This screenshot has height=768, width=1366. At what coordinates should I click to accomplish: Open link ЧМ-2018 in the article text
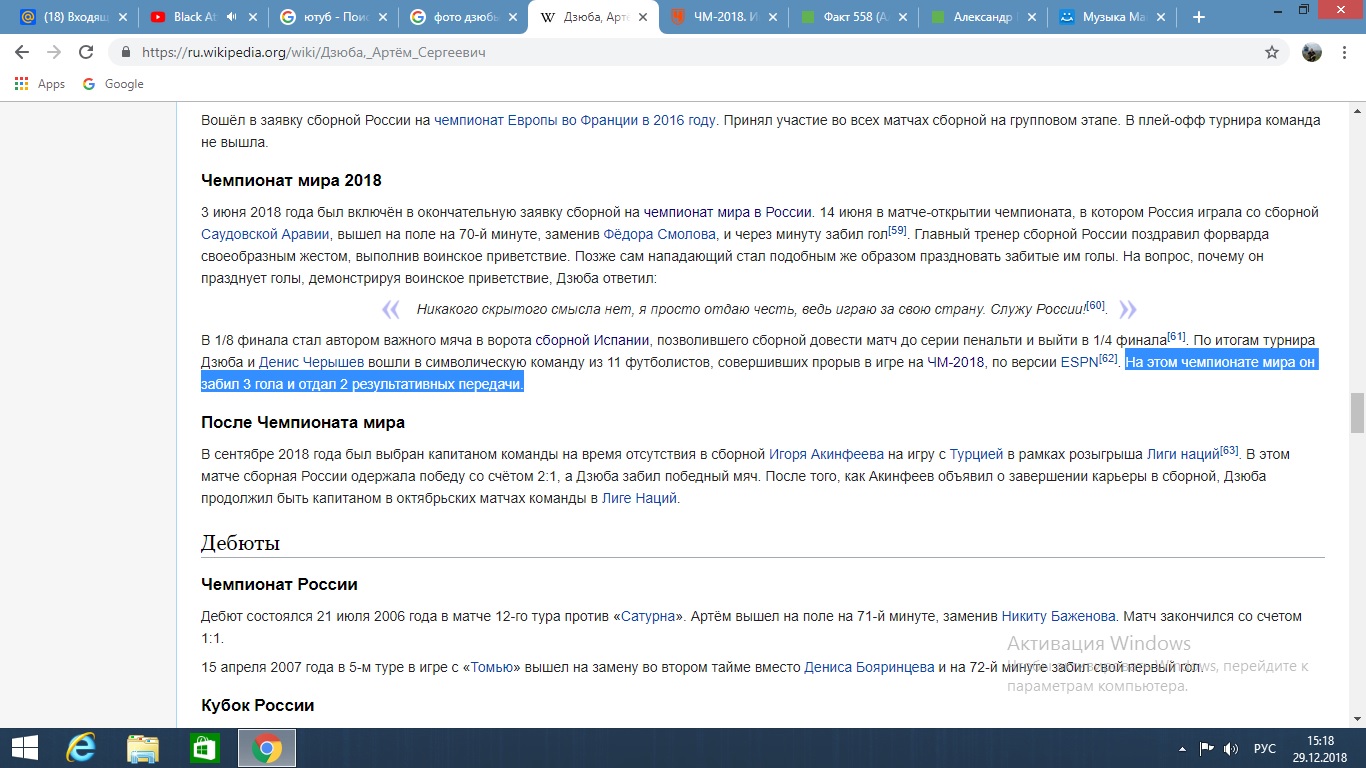(x=955, y=362)
